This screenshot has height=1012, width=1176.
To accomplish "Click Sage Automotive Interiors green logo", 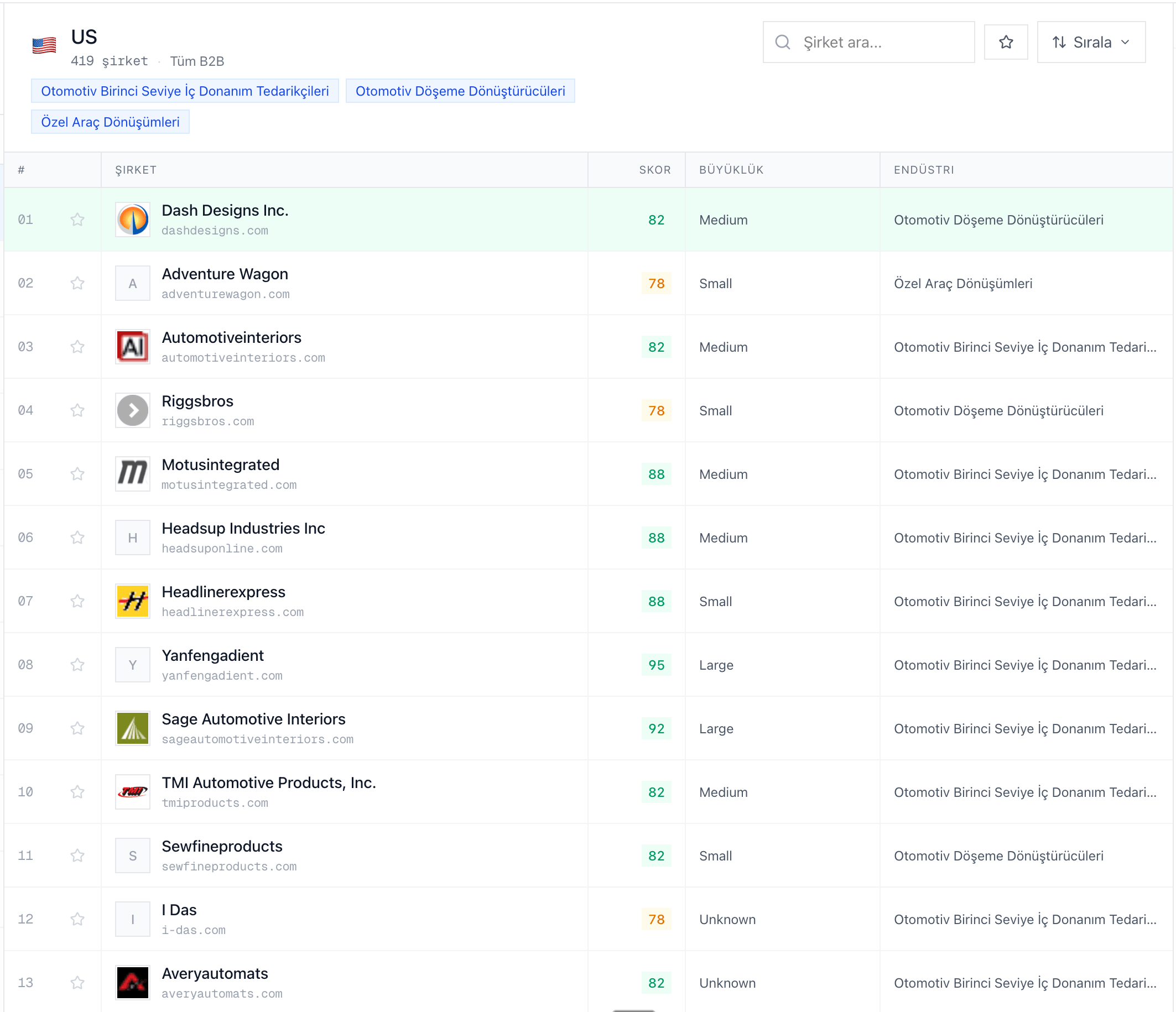I will click(x=132, y=728).
